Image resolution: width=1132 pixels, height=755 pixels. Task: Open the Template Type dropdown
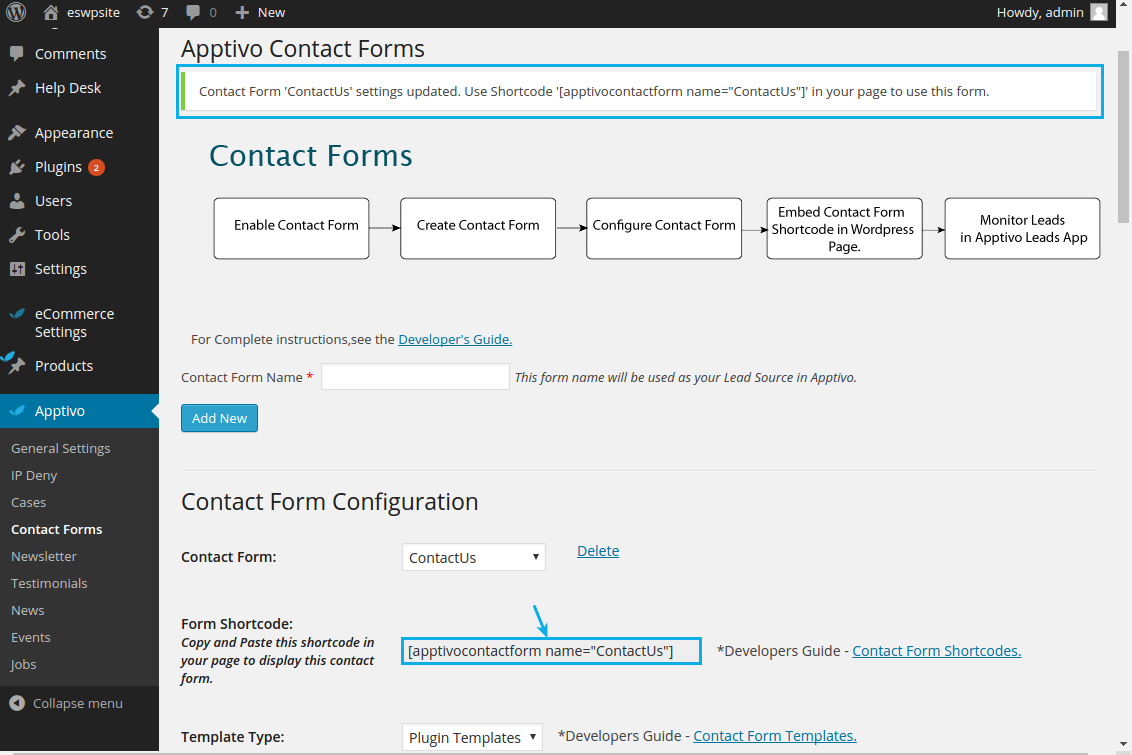pyautogui.click(x=472, y=737)
